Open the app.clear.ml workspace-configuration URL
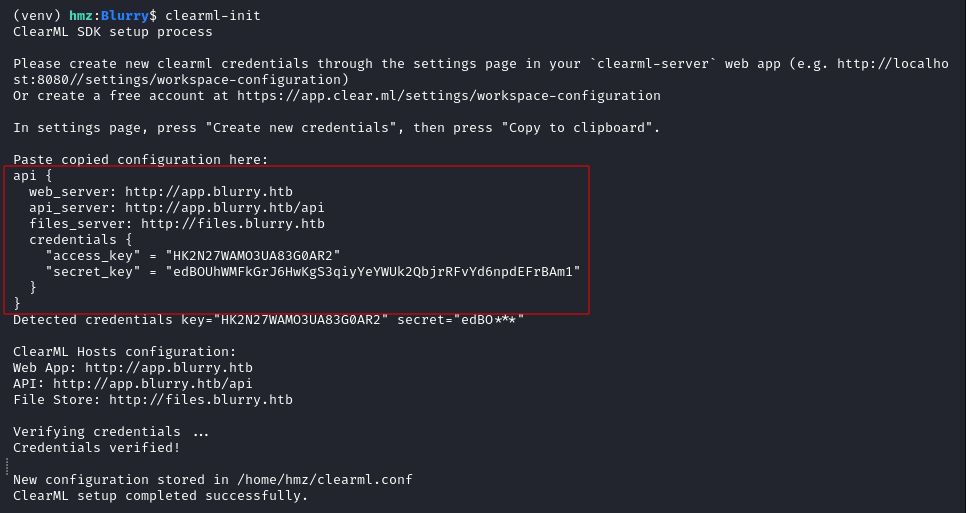The image size is (966, 513). pyautogui.click(x=448, y=95)
